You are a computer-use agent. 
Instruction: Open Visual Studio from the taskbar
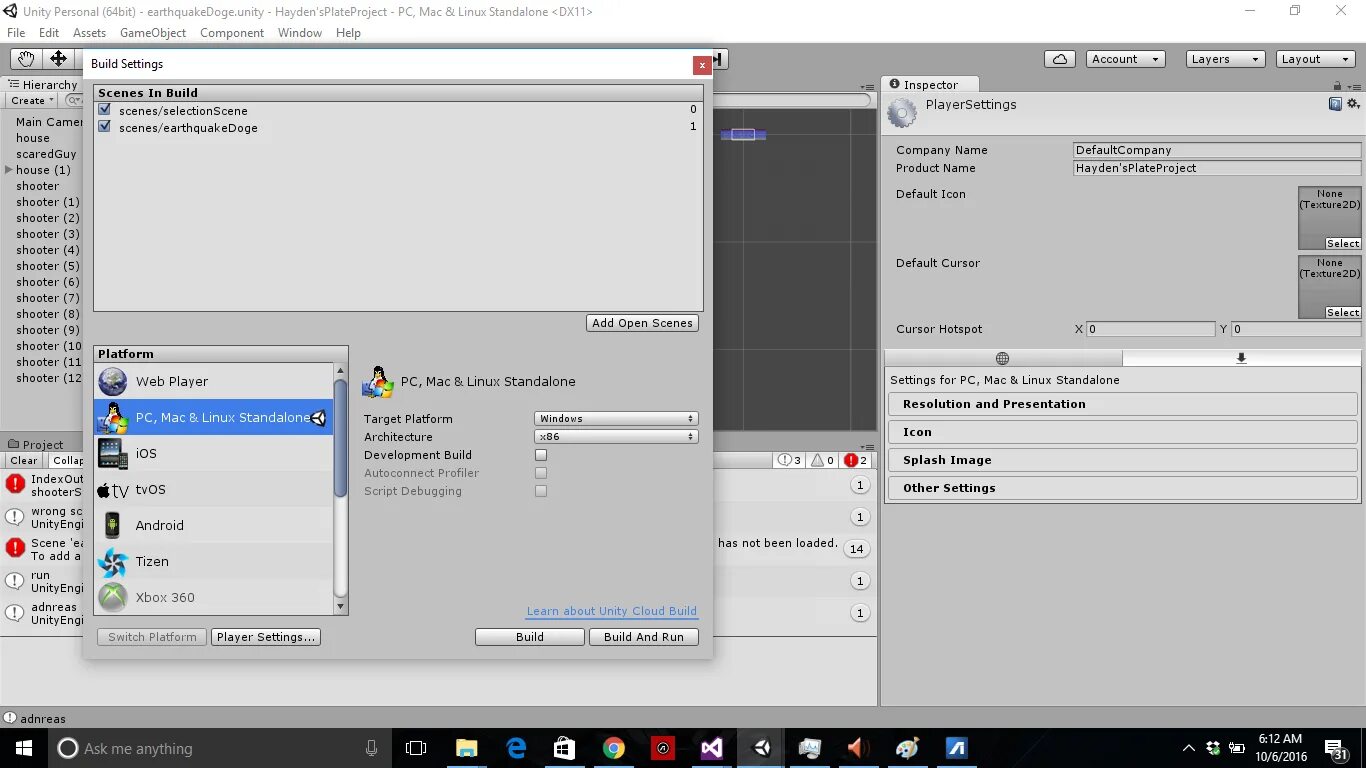(x=712, y=748)
